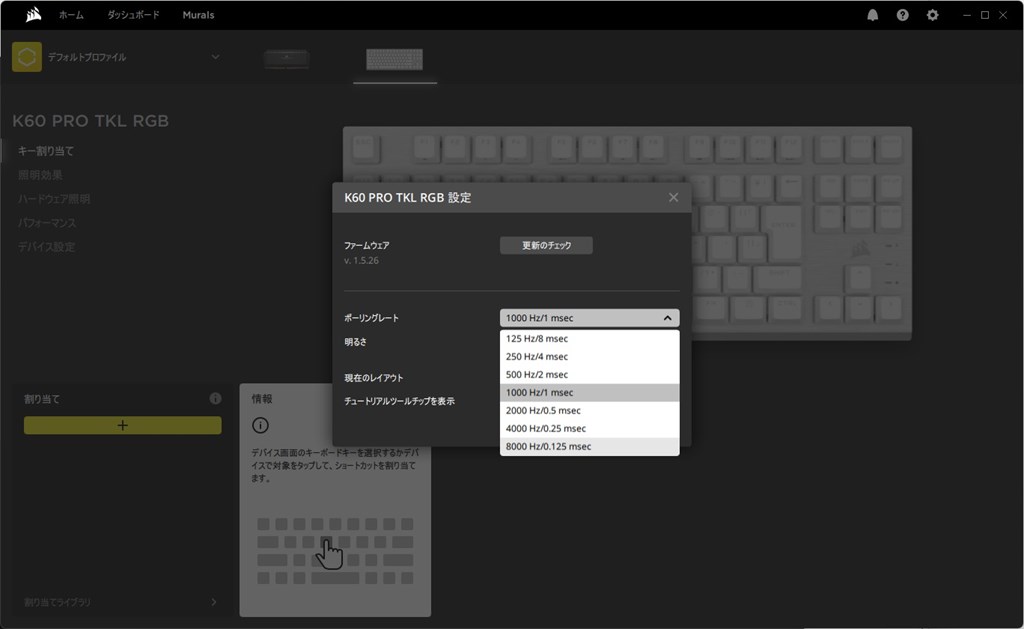Select the first device thumbnail in header
The width and height of the screenshot is (1024, 629).
(x=287, y=59)
